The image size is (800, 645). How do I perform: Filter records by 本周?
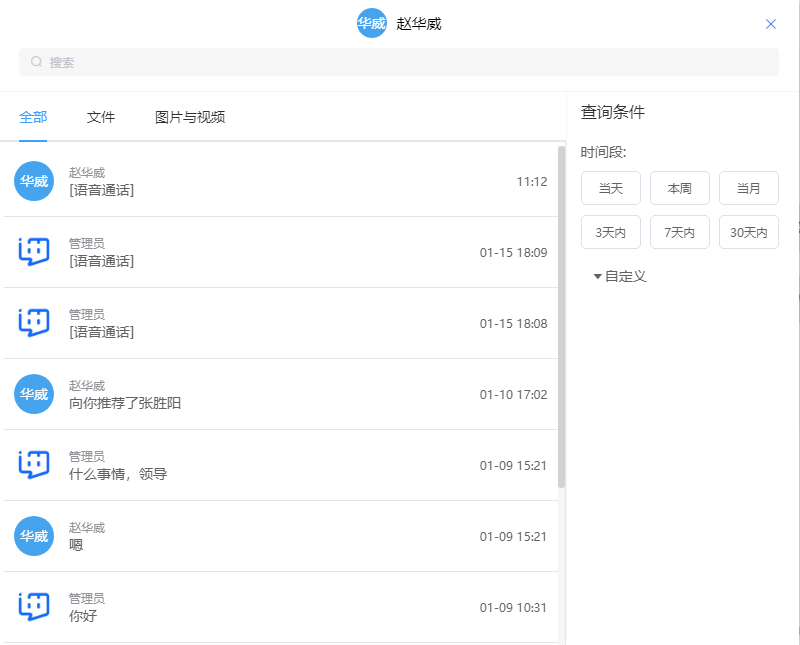tap(680, 188)
